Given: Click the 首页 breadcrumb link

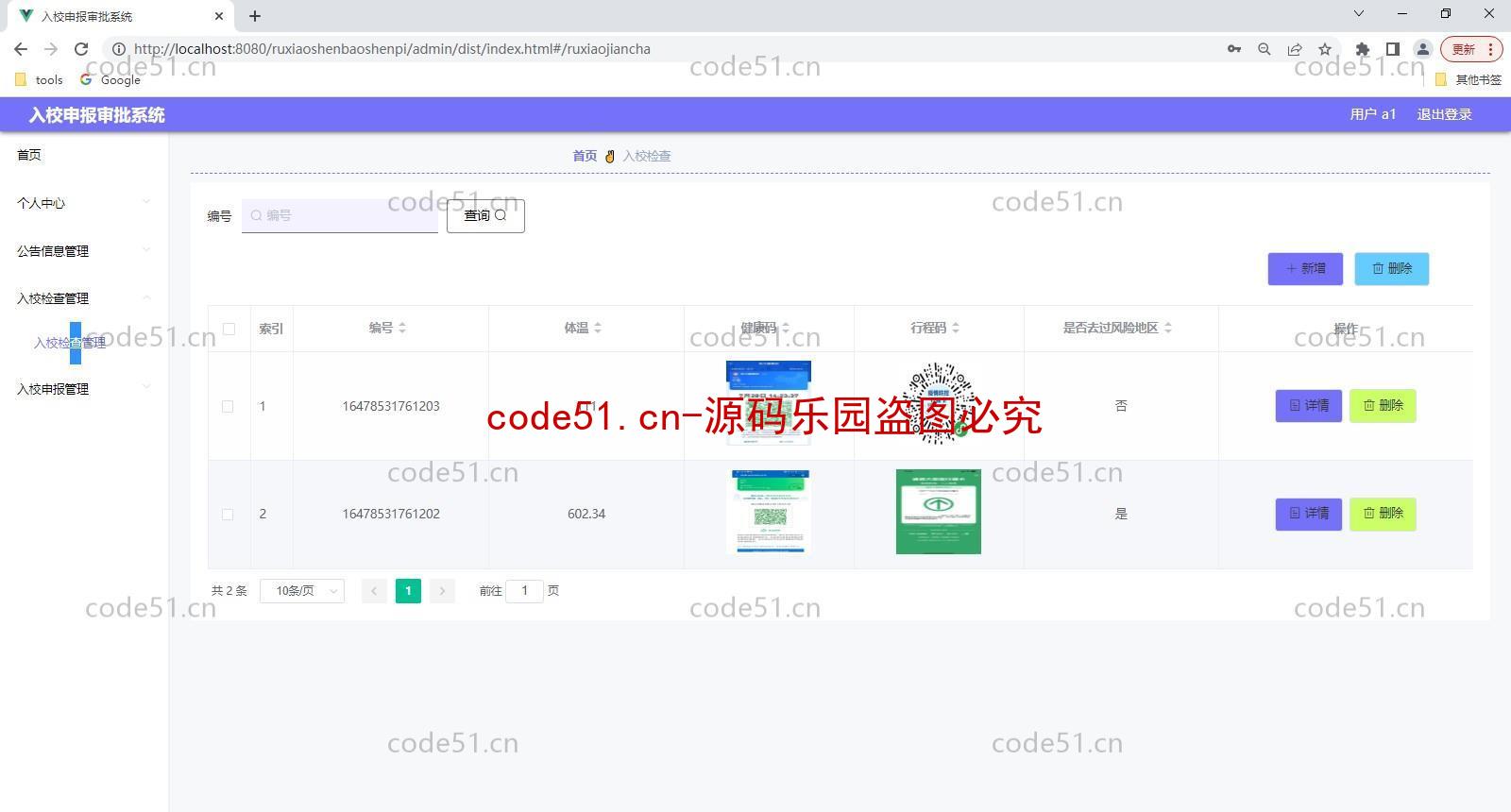Looking at the screenshot, I should (x=585, y=156).
